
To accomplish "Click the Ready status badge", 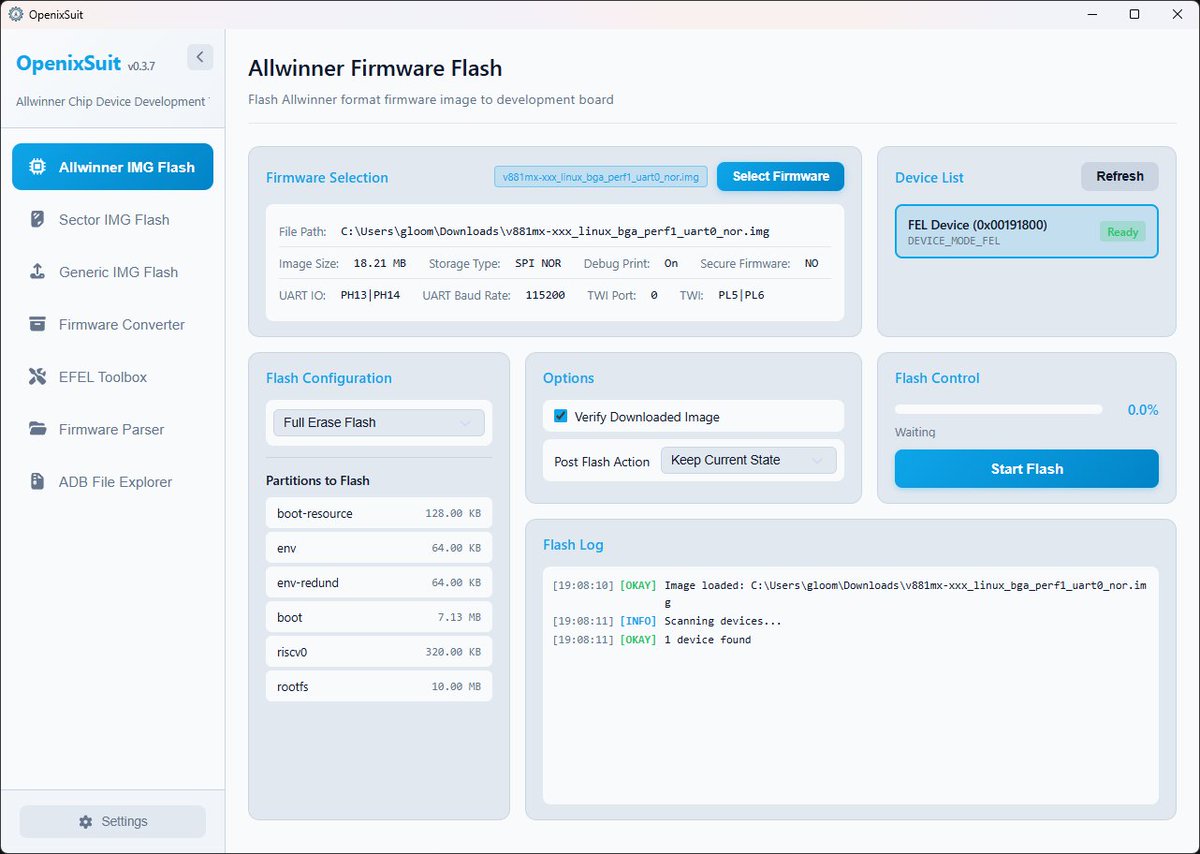I will pos(1122,232).
